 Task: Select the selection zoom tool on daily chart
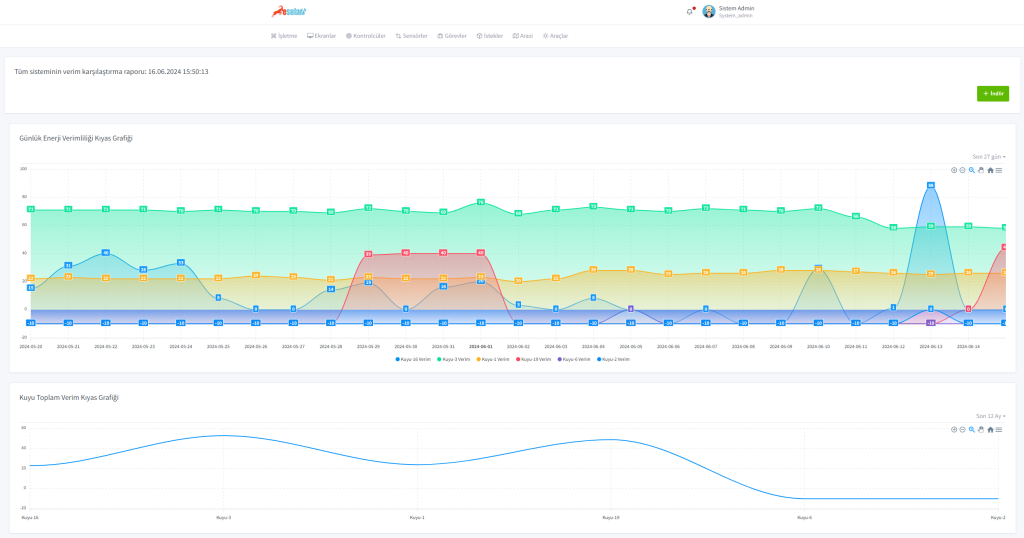point(971,170)
